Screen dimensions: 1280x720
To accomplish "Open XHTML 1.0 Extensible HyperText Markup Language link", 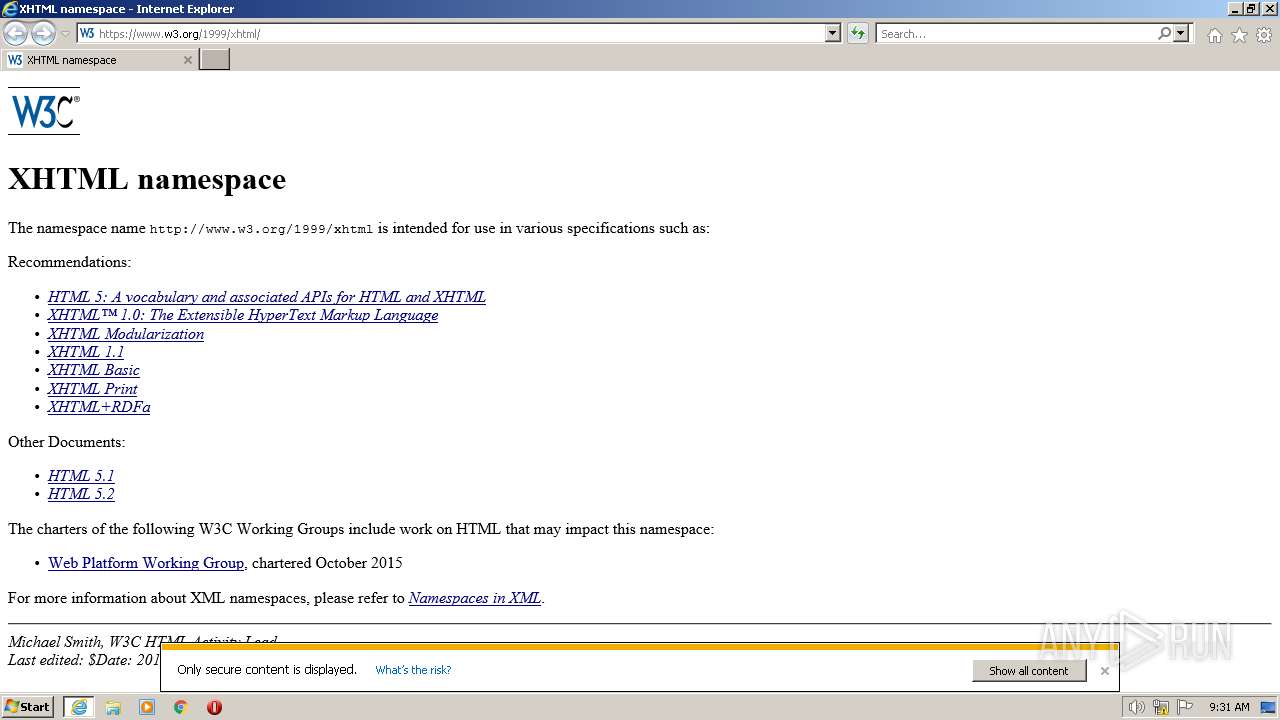I will point(243,315).
